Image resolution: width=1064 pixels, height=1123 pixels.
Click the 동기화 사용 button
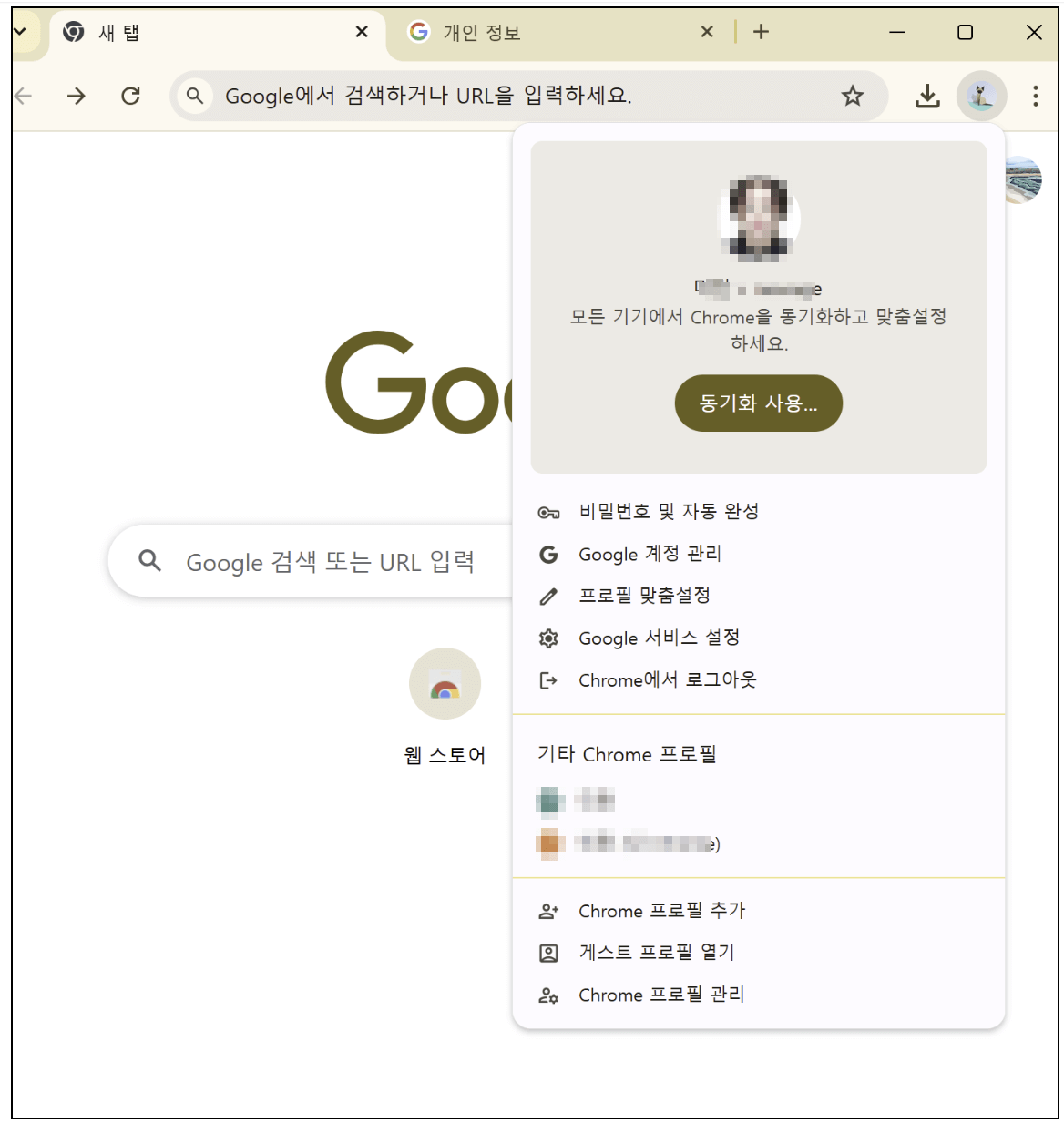point(758,403)
